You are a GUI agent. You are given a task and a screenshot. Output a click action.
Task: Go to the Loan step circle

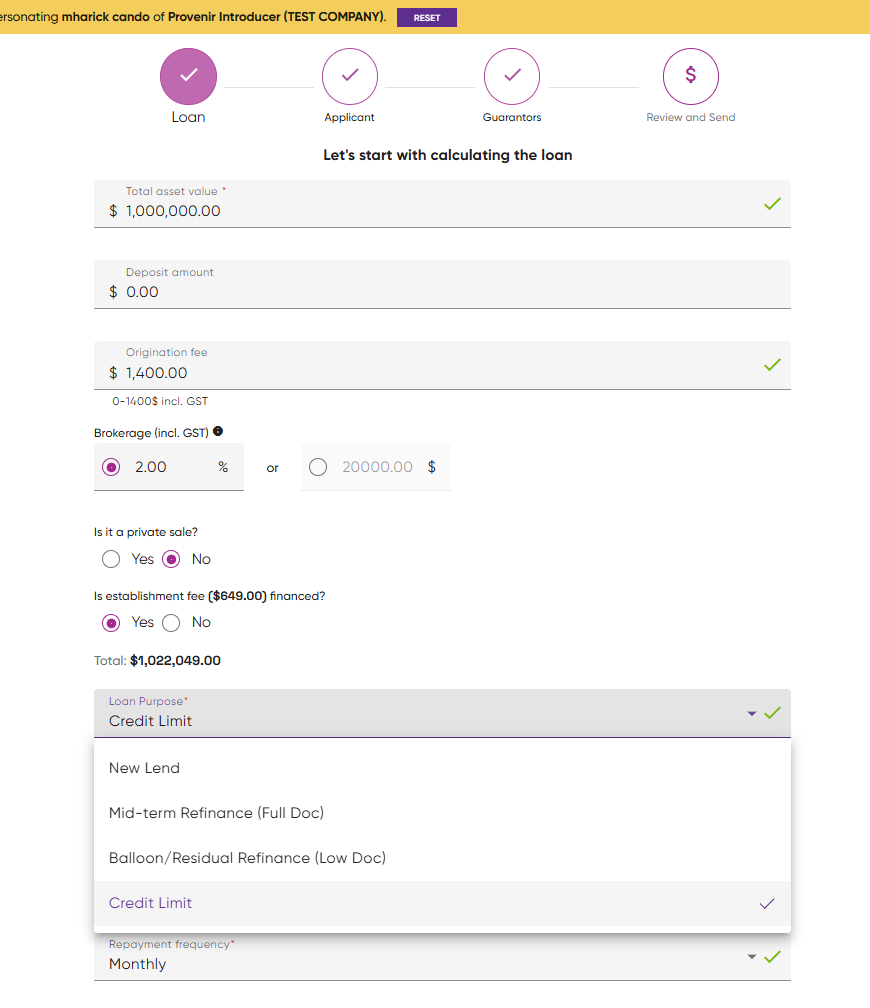[x=188, y=76]
